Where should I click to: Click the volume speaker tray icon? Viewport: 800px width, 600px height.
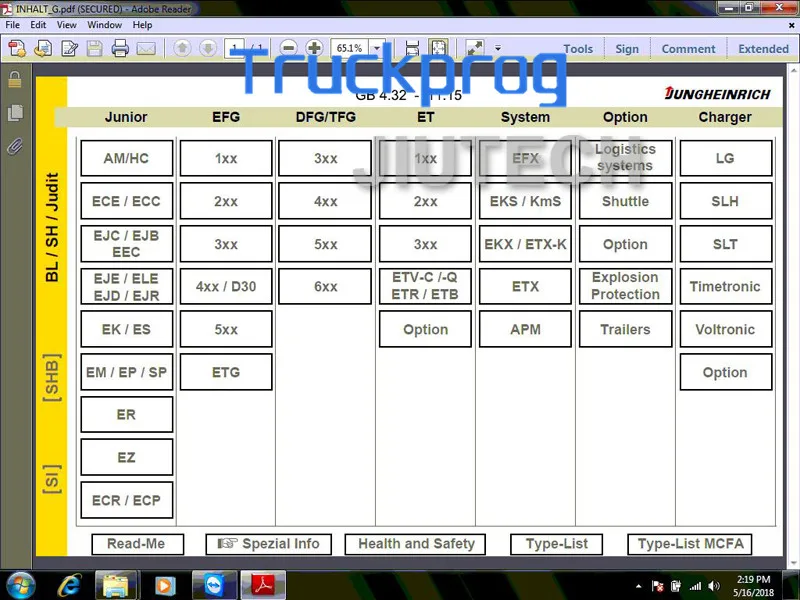[714, 586]
